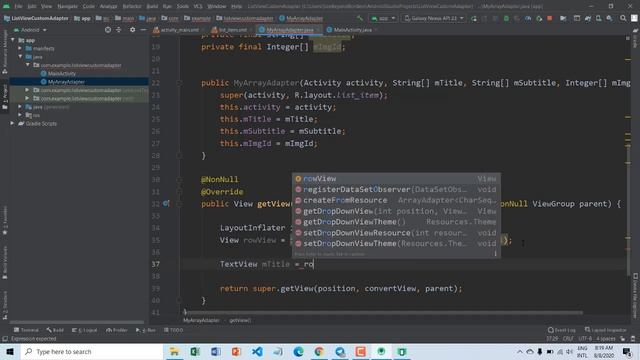Viewport: 640px width, 360px height.
Task: Collapse the com.example.listviewcustomadapter package
Action: tap(27, 65)
